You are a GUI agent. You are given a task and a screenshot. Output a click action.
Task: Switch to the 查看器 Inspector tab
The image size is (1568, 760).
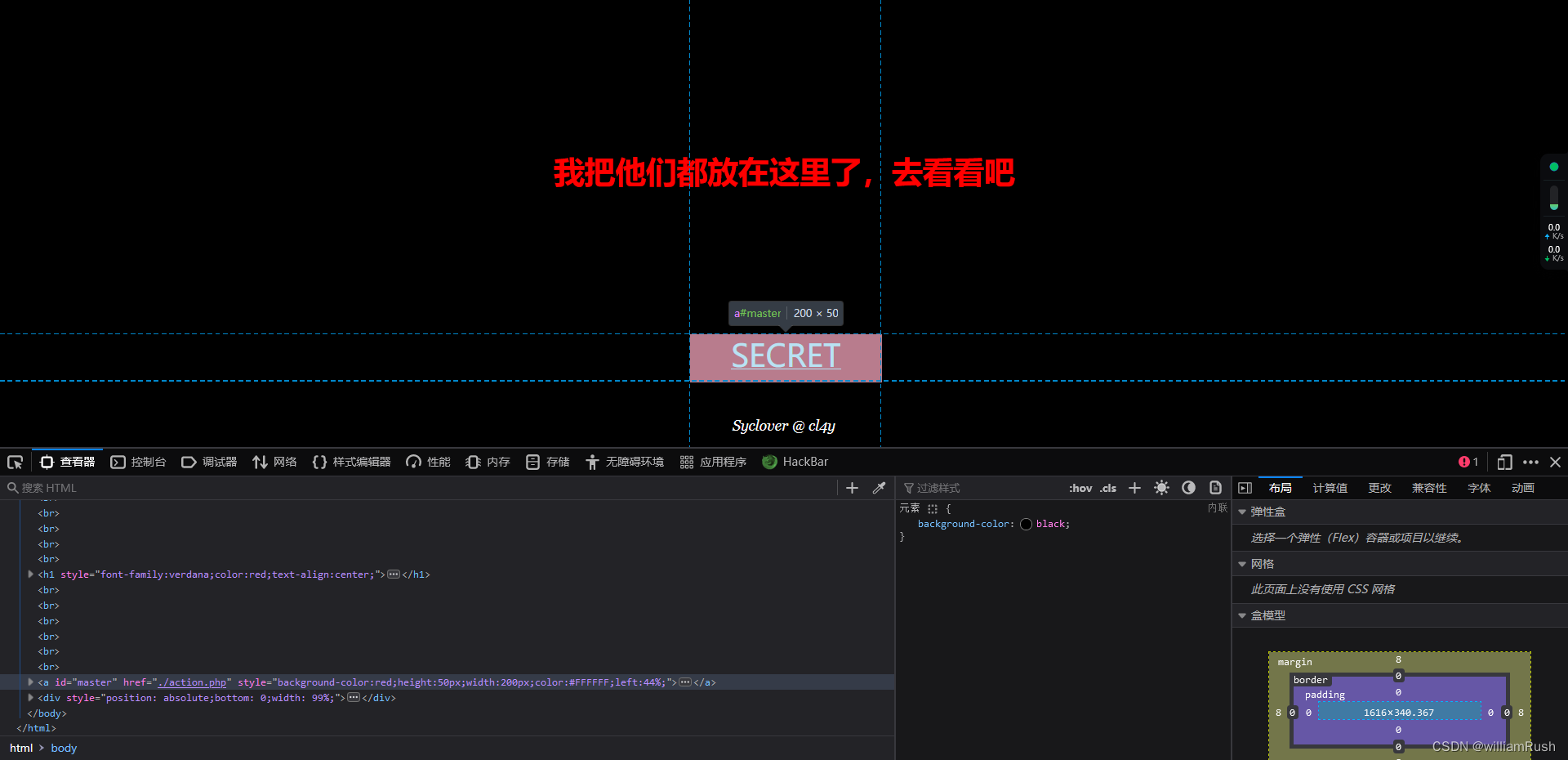coord(68,463)
